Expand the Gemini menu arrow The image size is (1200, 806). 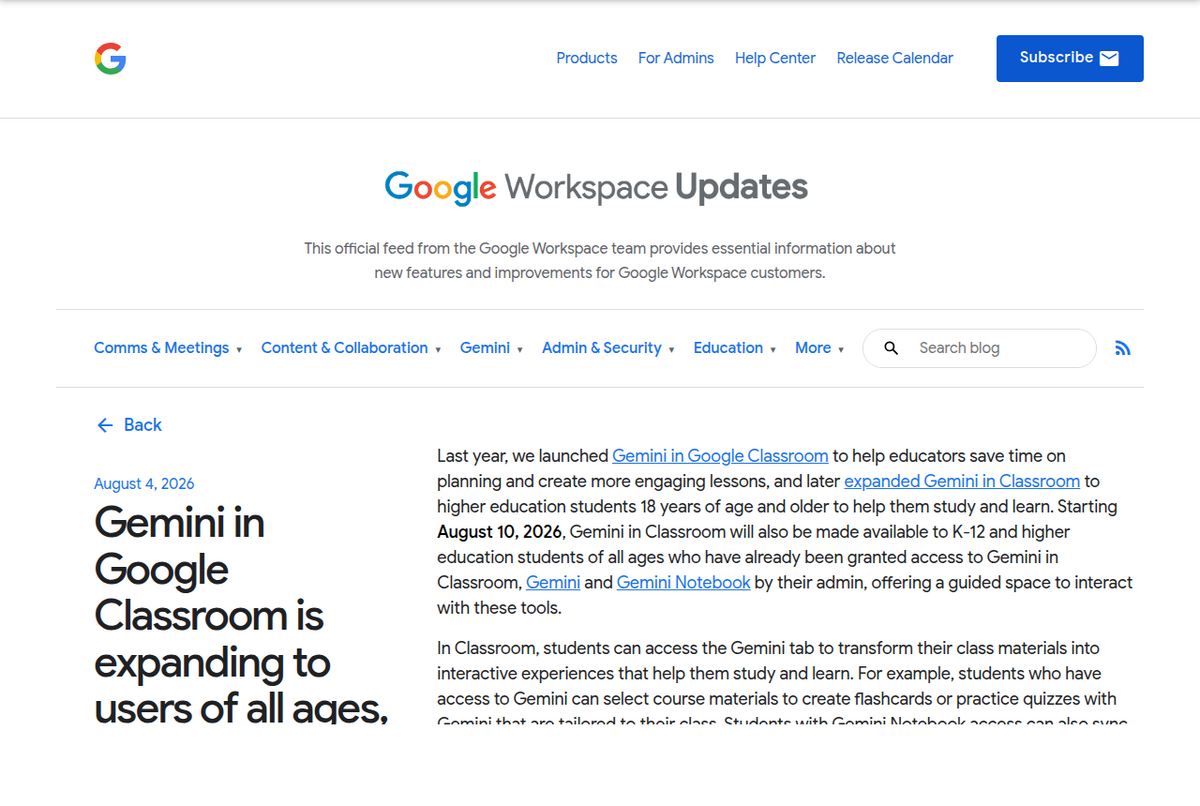tap(520, 349)
